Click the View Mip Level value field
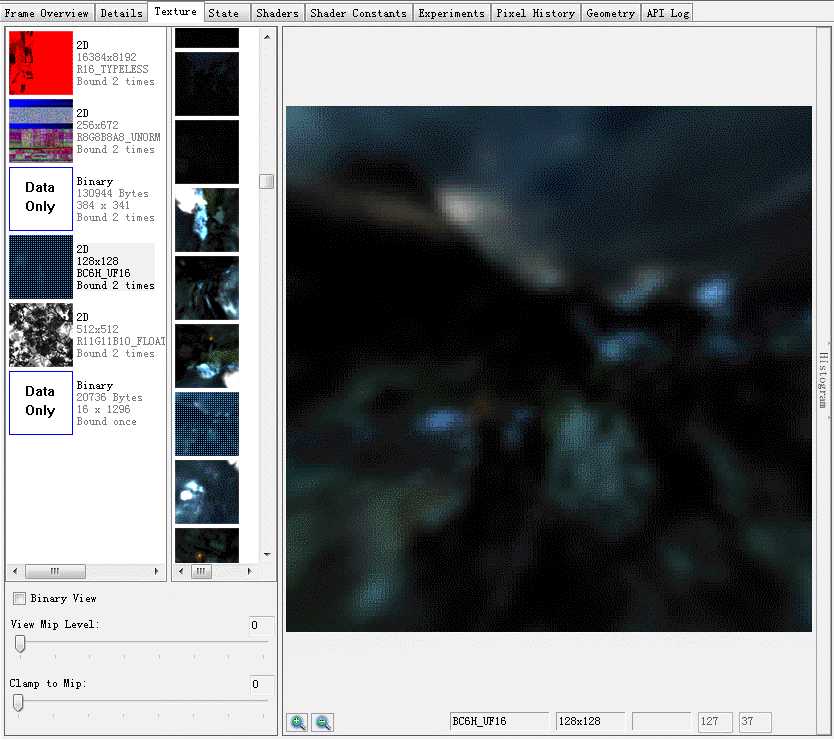The image size is (834, 740). [261, 625]
